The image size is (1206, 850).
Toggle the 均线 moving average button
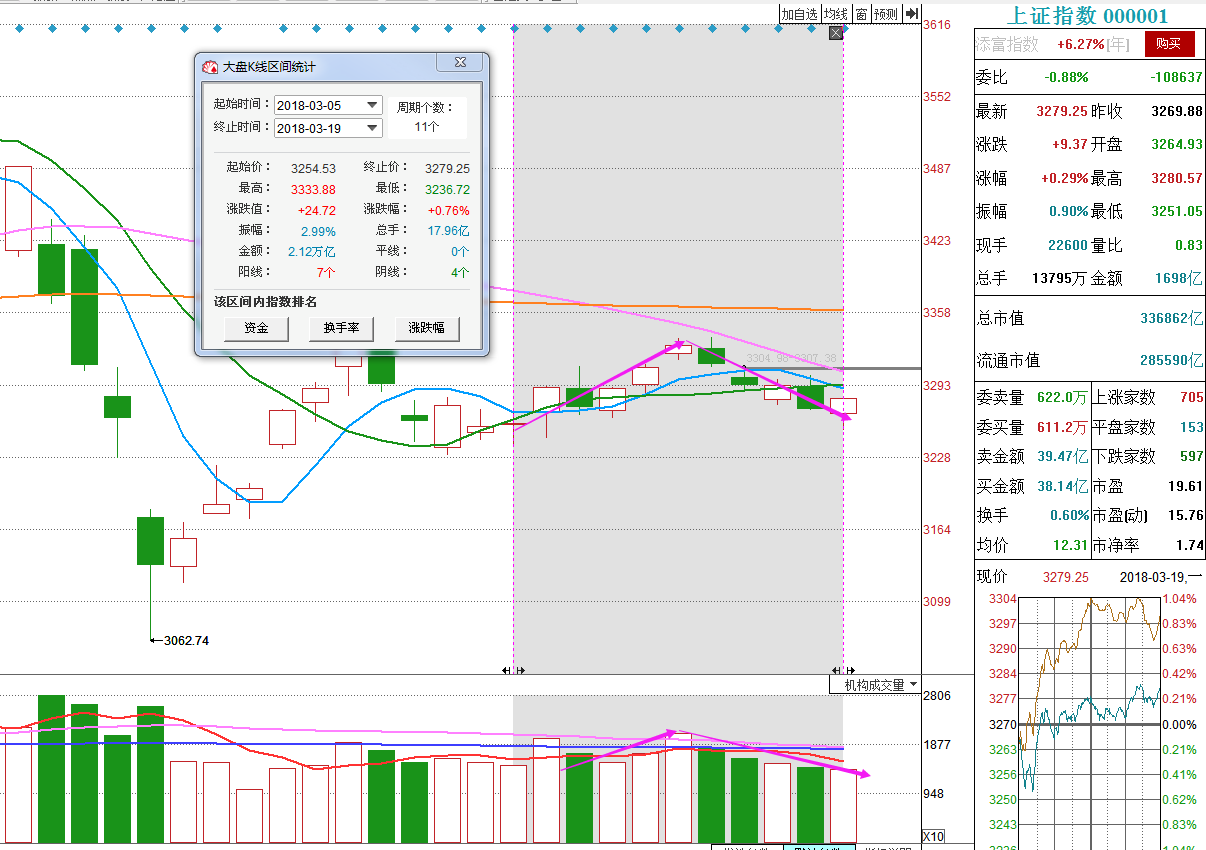835,13
